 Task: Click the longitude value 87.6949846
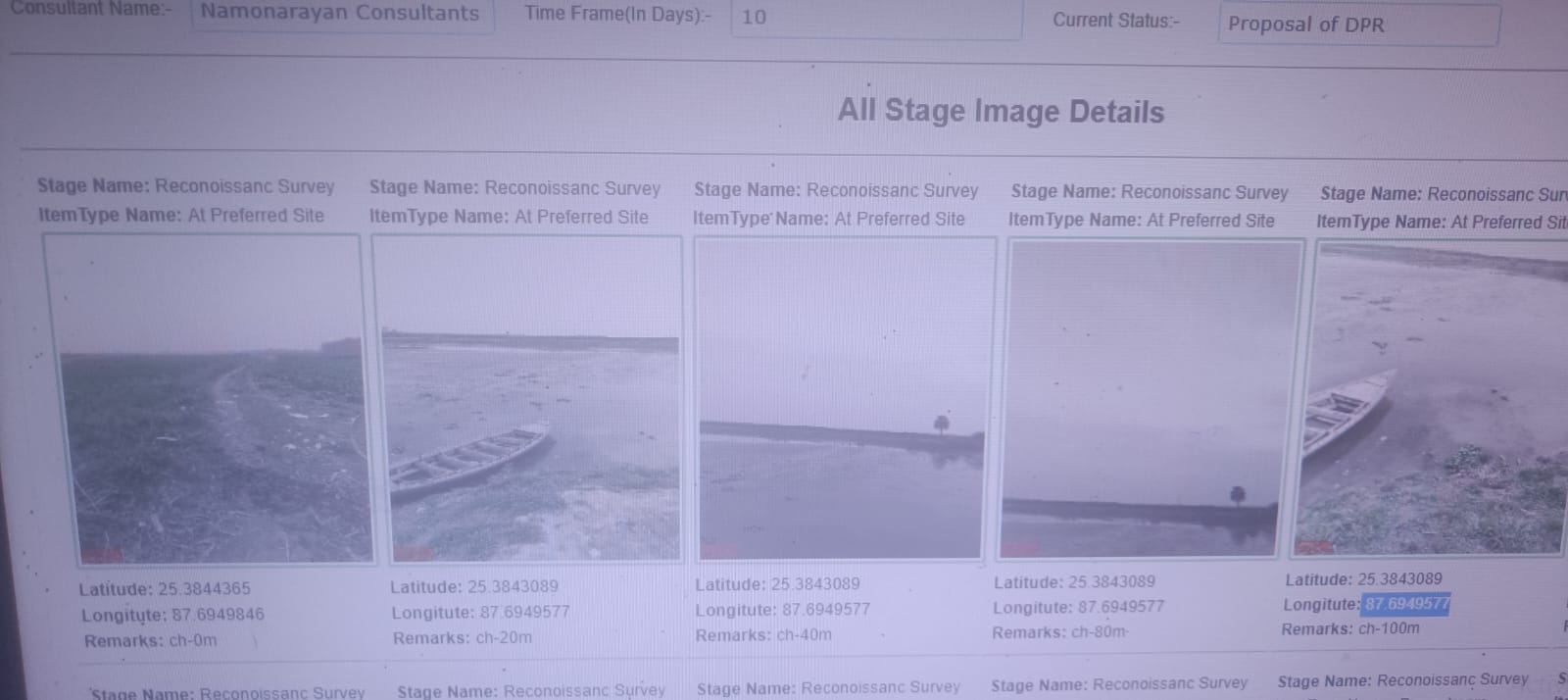(218, 615)
